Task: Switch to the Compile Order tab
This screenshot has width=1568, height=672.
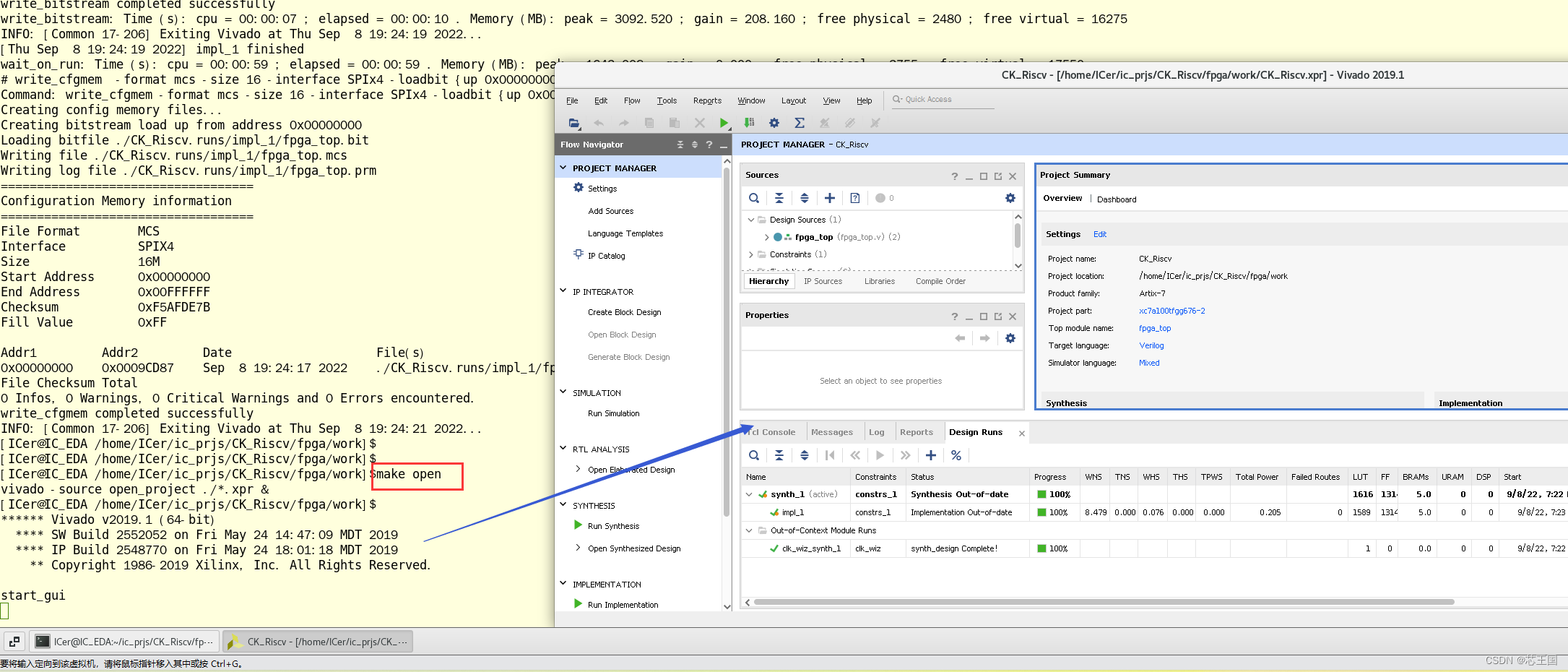Action: [940, 281]
